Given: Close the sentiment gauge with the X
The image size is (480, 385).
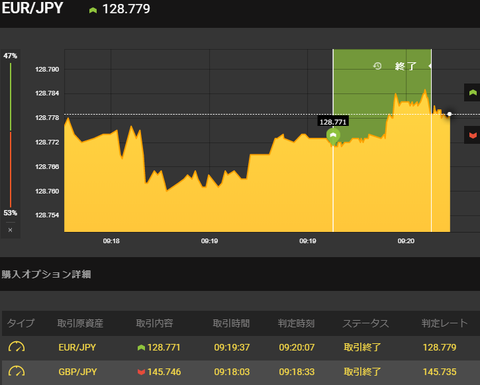Looking at the screenshot, I should click(x=10, y=230).
